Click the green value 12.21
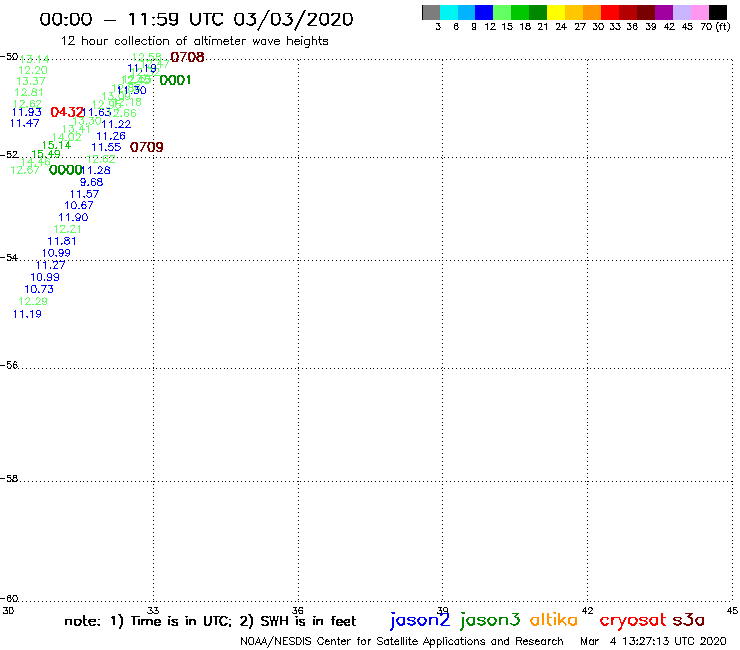Screen dimensions: 740x650 pos(67,229)
